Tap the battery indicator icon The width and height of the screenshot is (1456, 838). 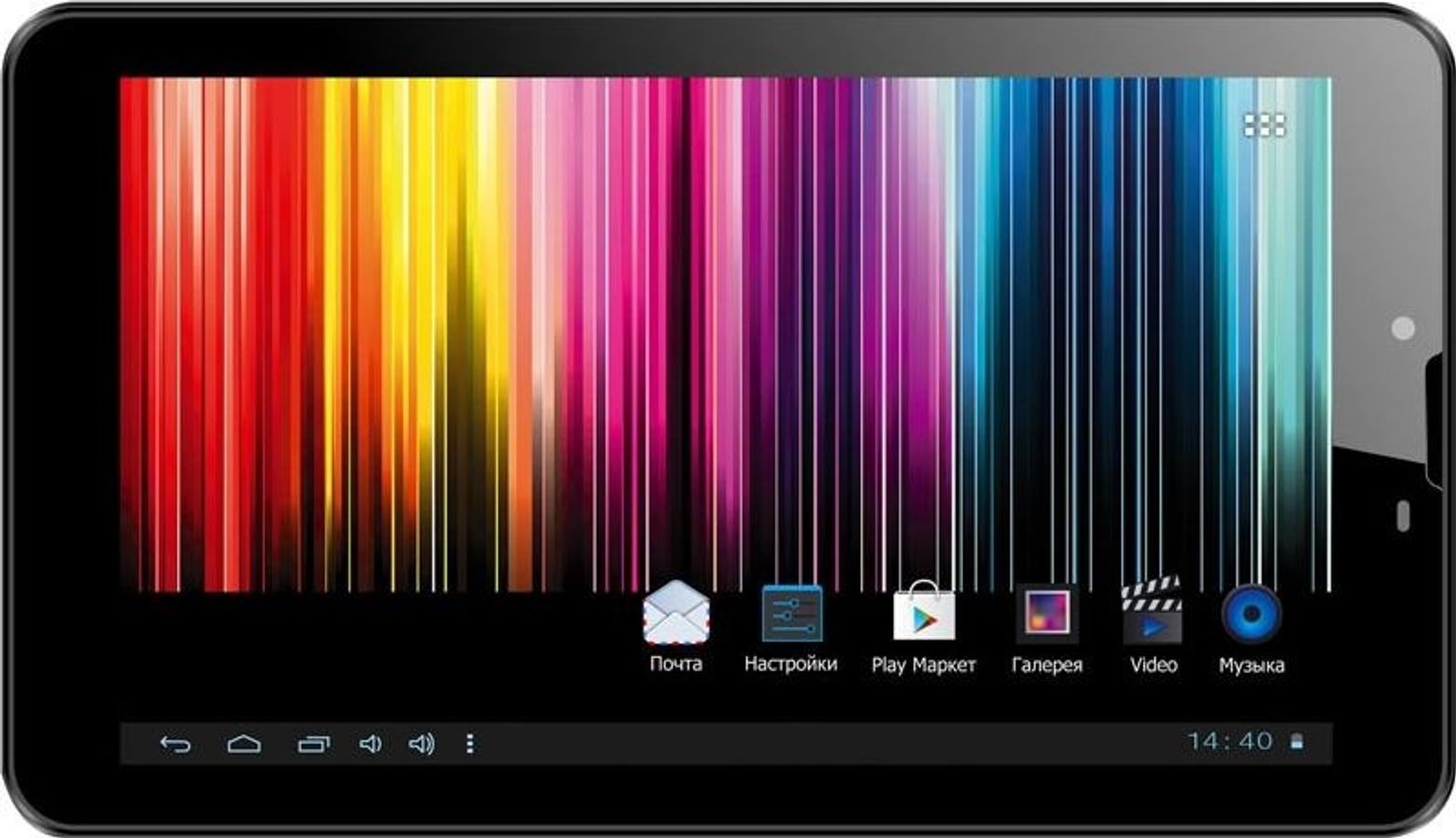[x=1297, y=742]
